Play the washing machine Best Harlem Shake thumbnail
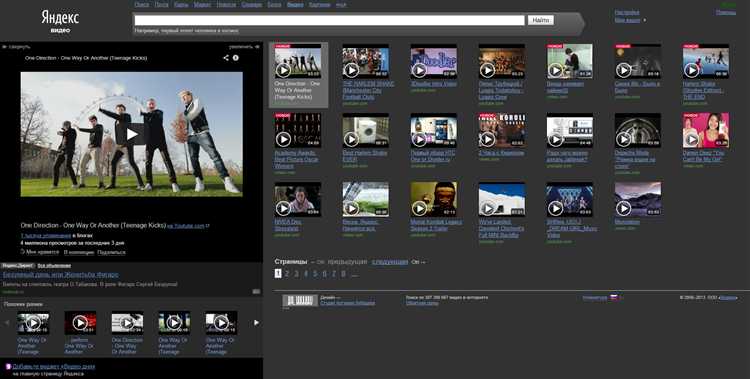Image resolution: width=750 pixels, height=379 pixels. [x=365, y=130]
